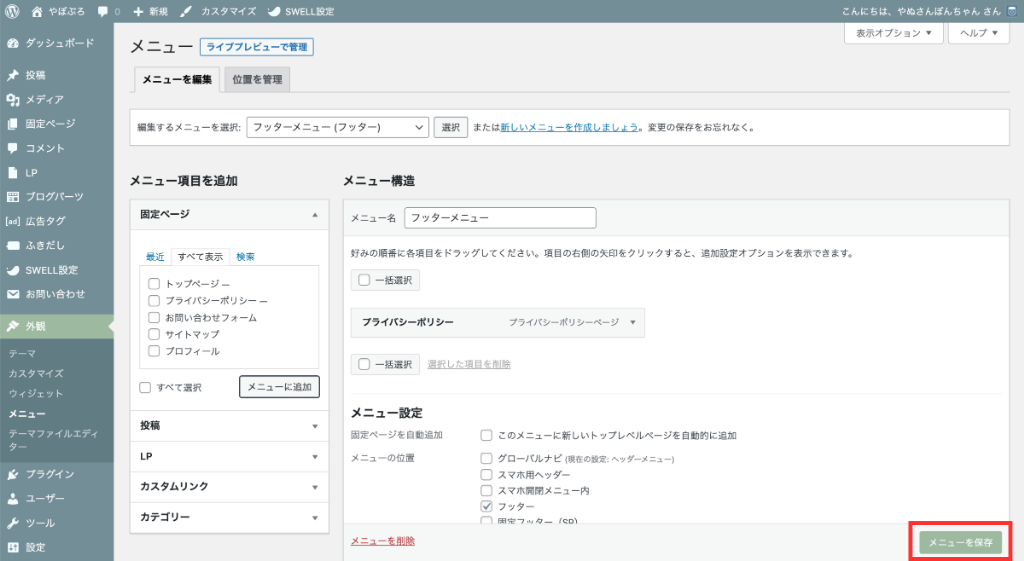Open テーマ submenu item
1024x561 pixels.
pyautogui.click(x=22, y=353)
